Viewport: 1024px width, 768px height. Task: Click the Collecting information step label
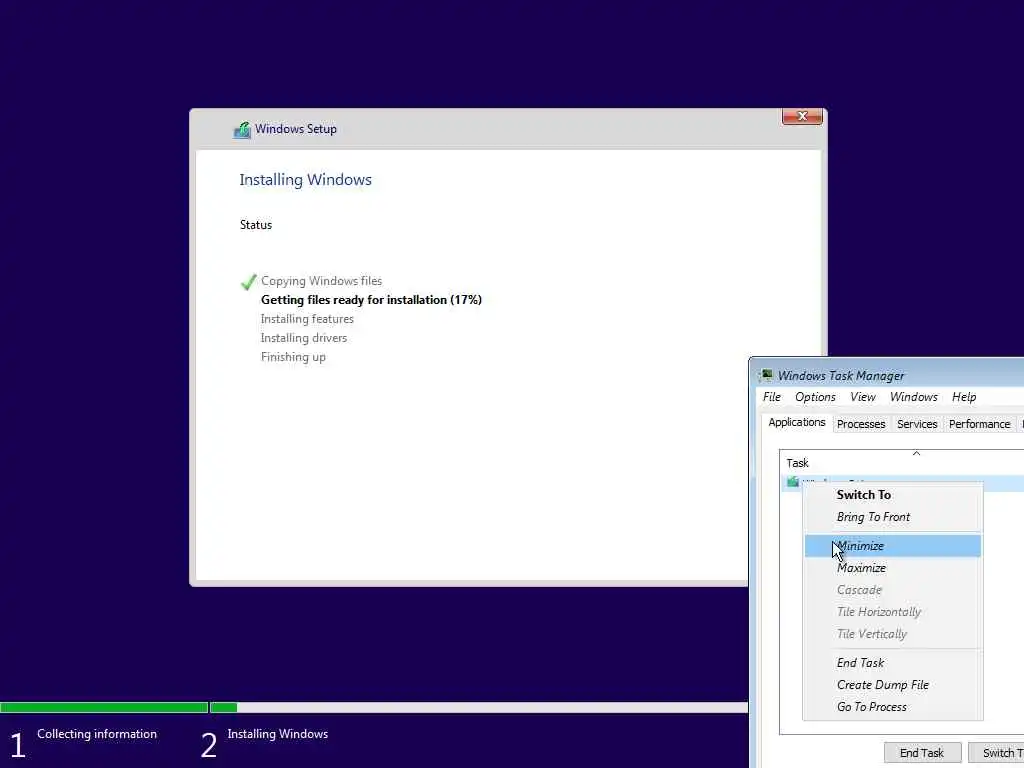click(97, 734)
